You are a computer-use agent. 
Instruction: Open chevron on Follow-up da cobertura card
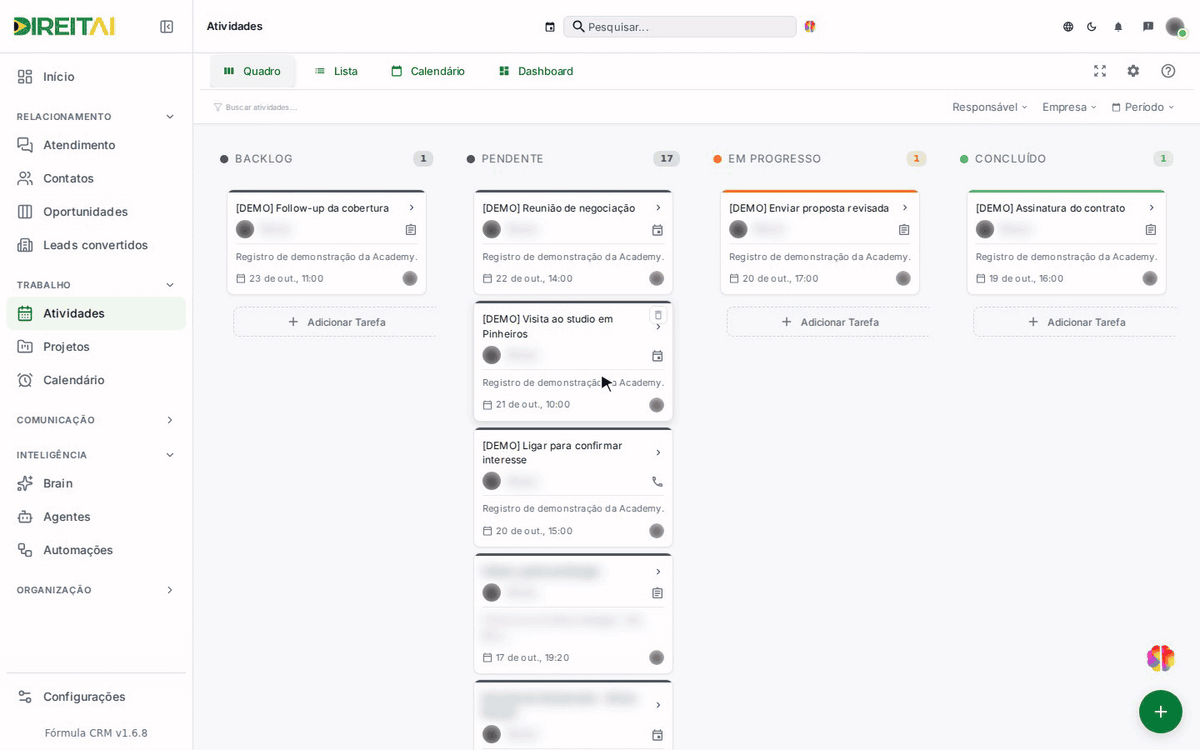pyautogui.click(x=411, y=208)
